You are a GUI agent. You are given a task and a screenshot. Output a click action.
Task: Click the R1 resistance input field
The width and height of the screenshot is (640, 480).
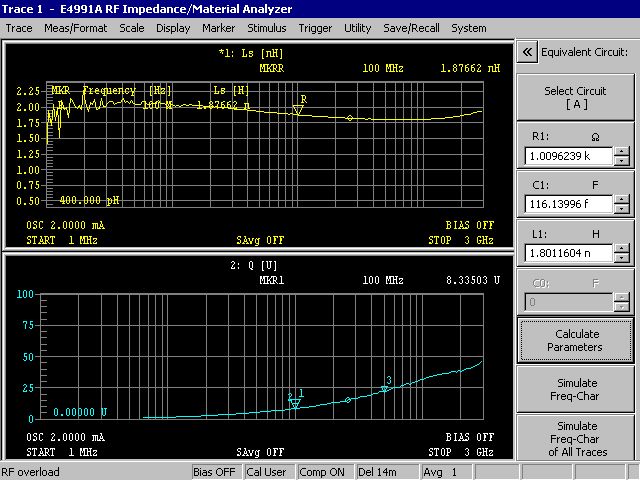567,157
